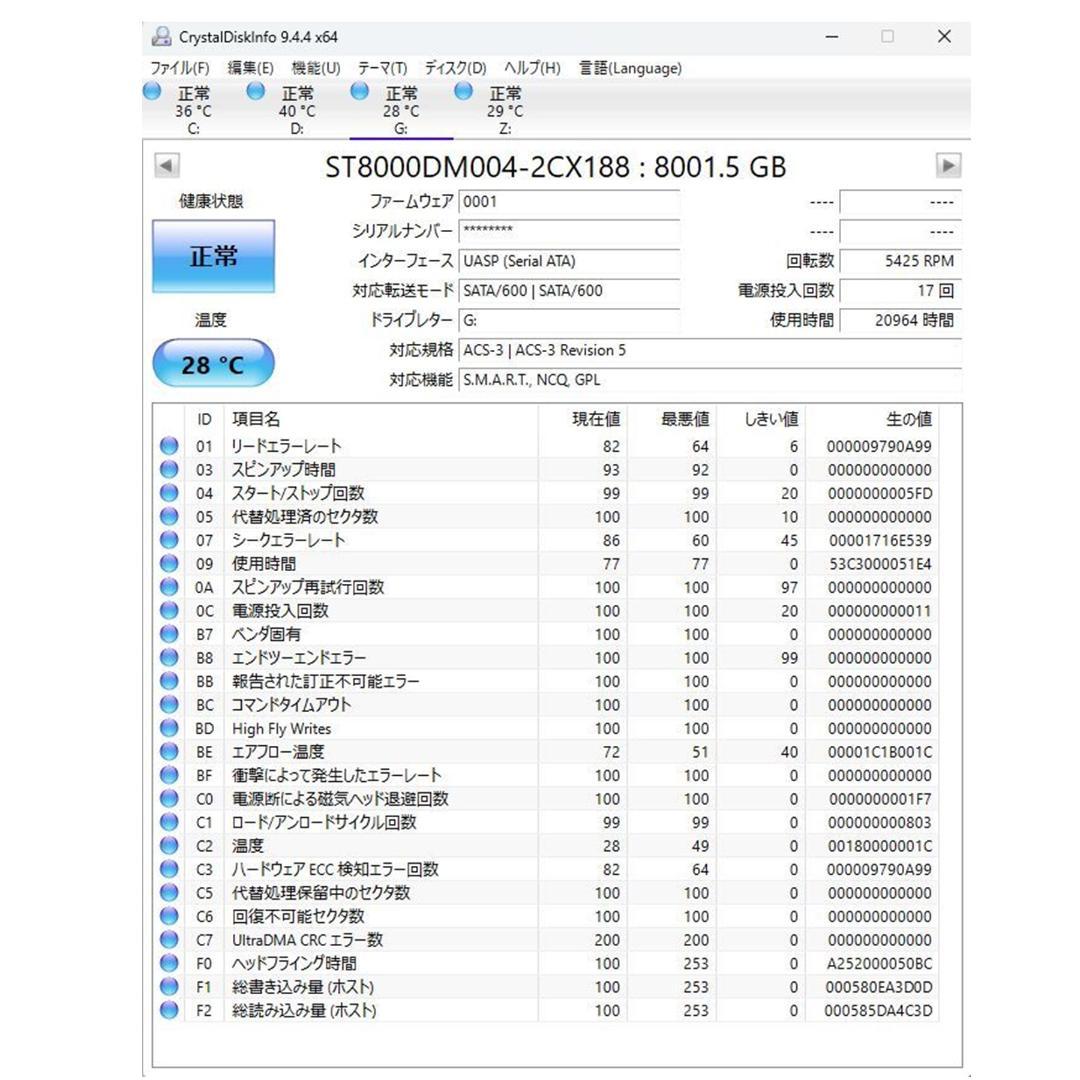Screen dimensions: 1080x1080
Task: Open the ディスク menu
Action: pos(456,68)
